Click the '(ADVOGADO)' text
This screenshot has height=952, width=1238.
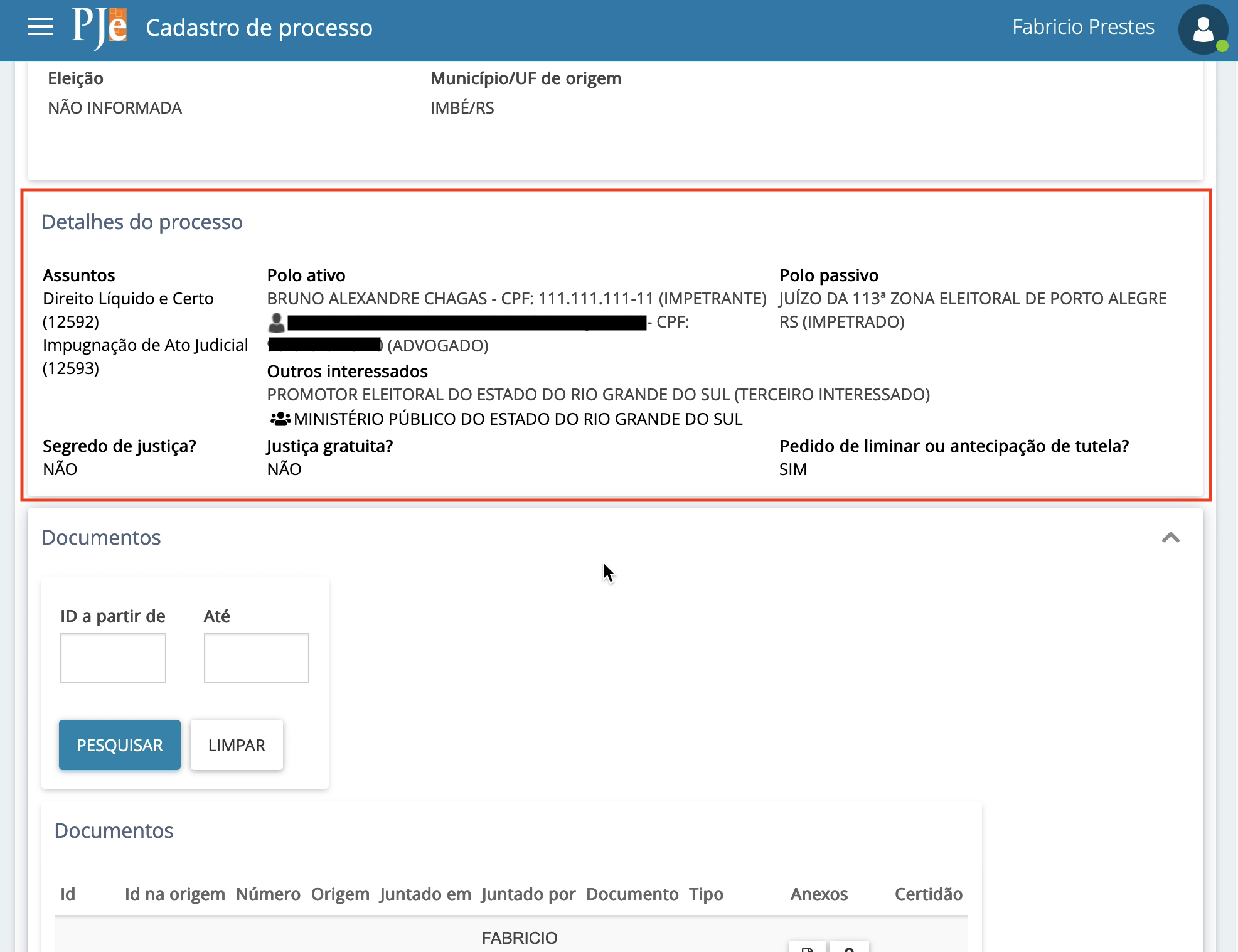pos(438,346)
